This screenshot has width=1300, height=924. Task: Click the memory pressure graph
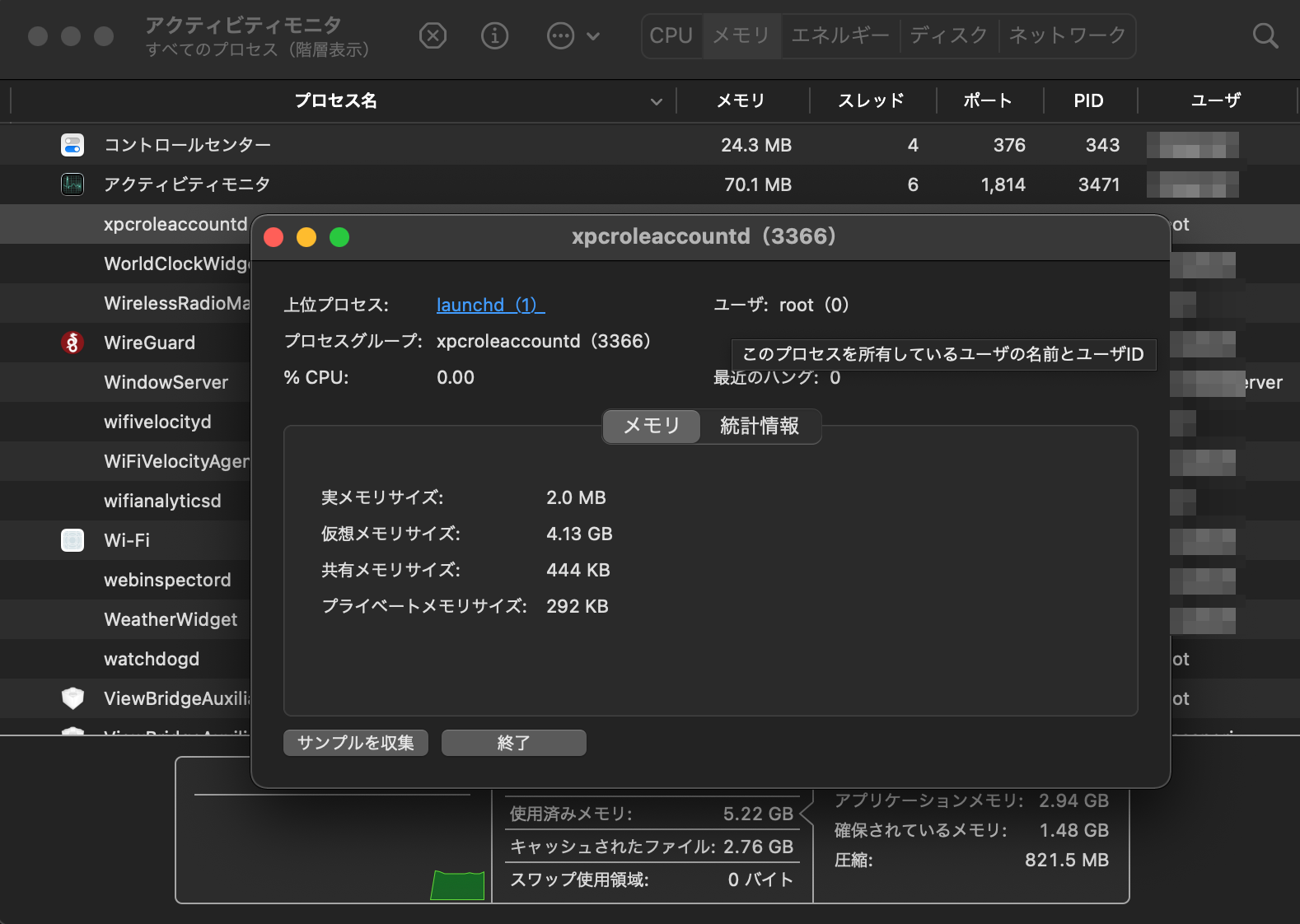click(334, 848)
